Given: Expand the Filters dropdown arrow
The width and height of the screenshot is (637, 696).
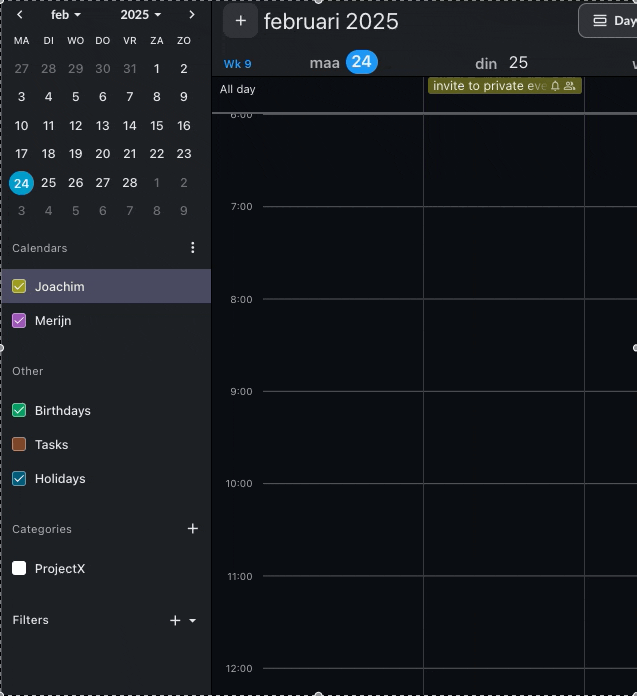Looking at the screenshot, I should (193, 621).
